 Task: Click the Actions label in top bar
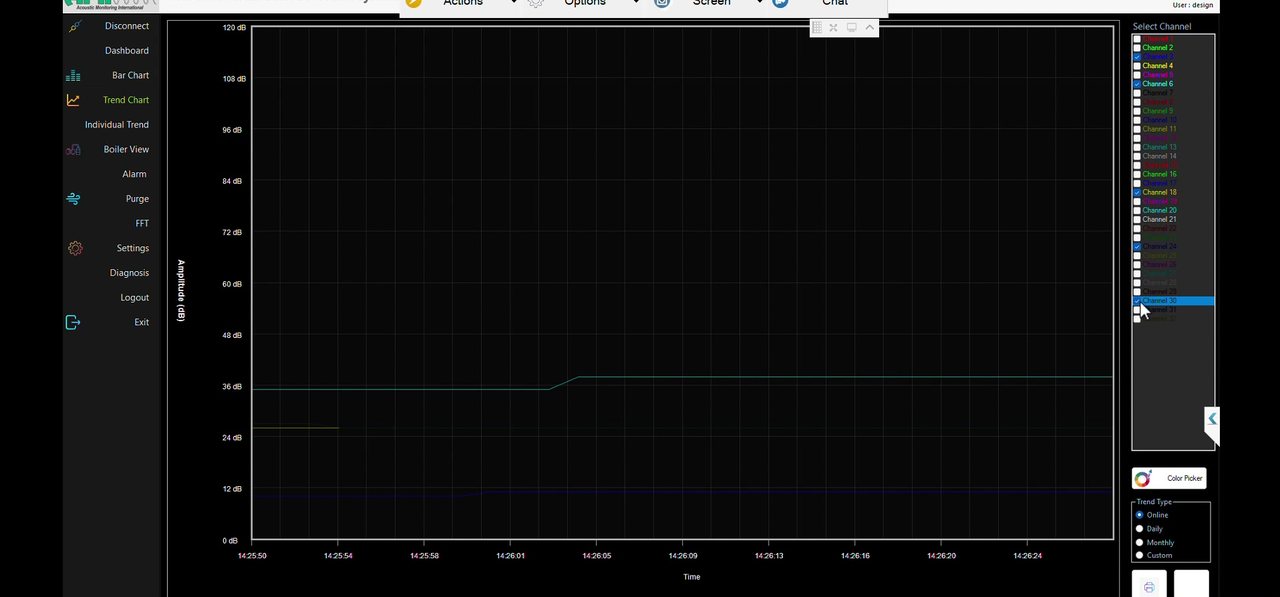tap(463, 3)
